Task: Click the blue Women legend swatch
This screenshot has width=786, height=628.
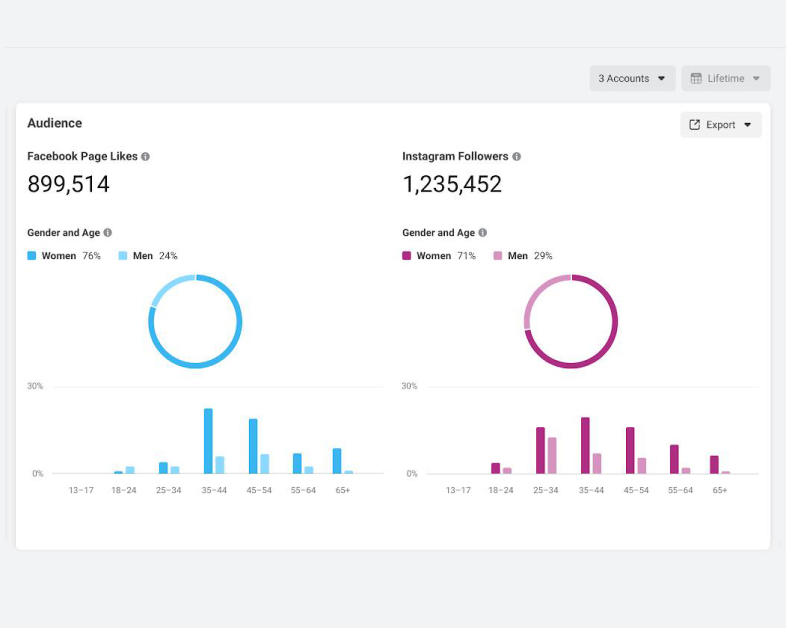Action: click(x=32, y=256)
